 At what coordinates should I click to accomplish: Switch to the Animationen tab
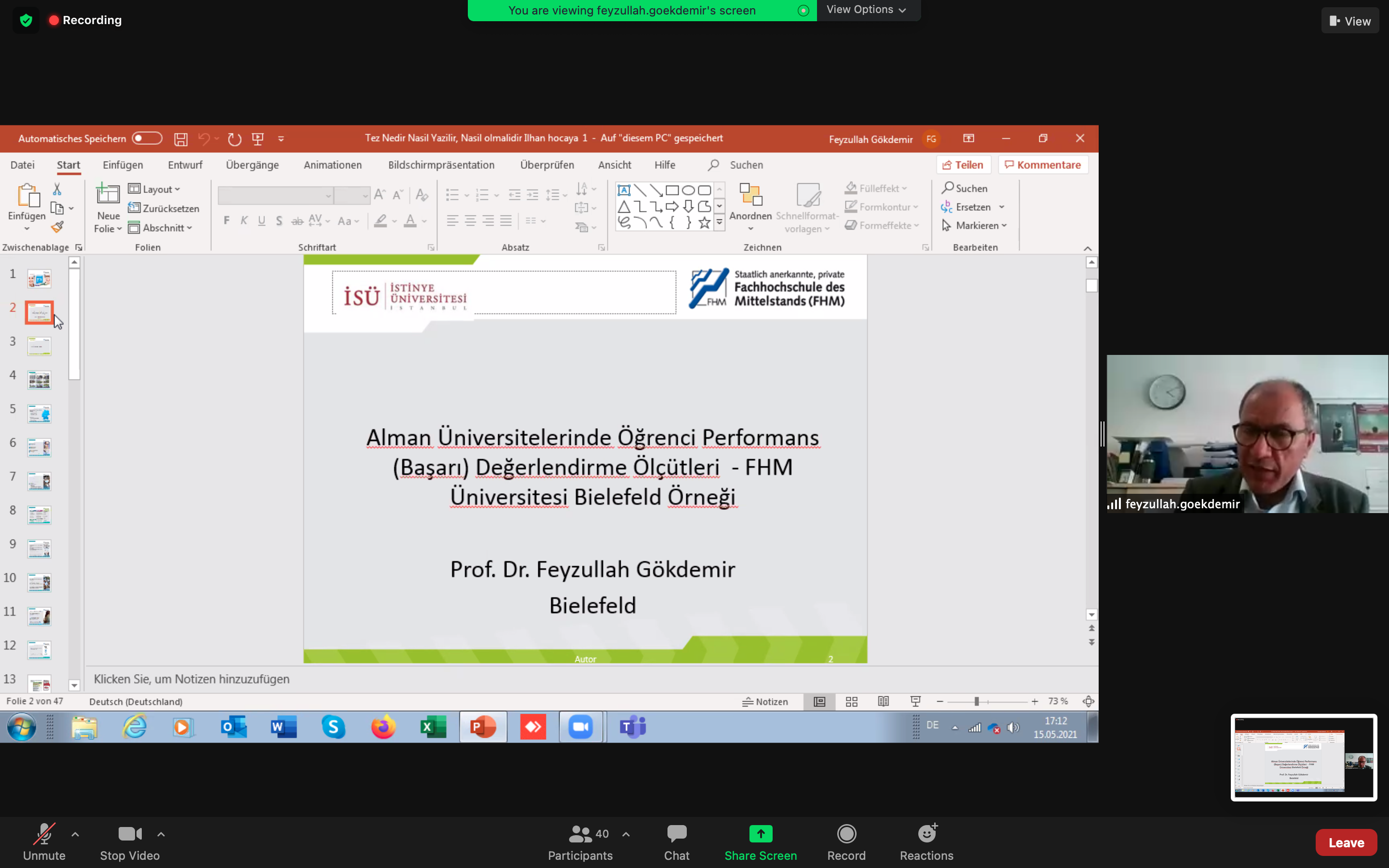pos(332,165)
